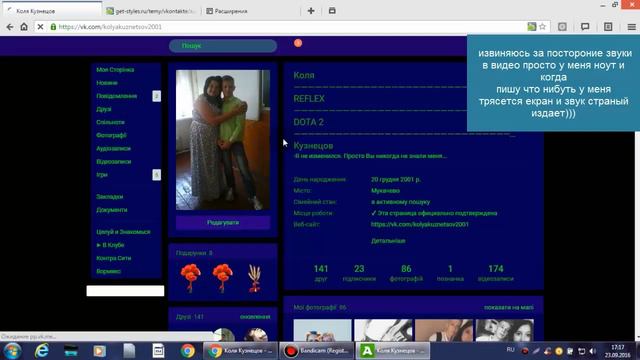The width and height of the screenshot is (640, 360).
Task: Click the Детальніше link
Action: [388, 241]
